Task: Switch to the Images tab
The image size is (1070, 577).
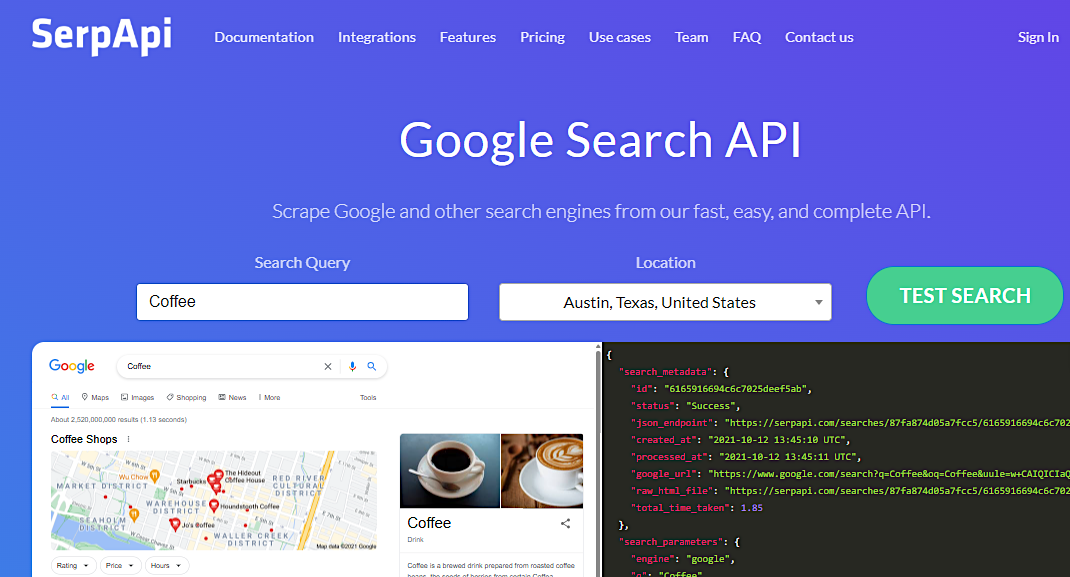Action: tap(137, 397)
